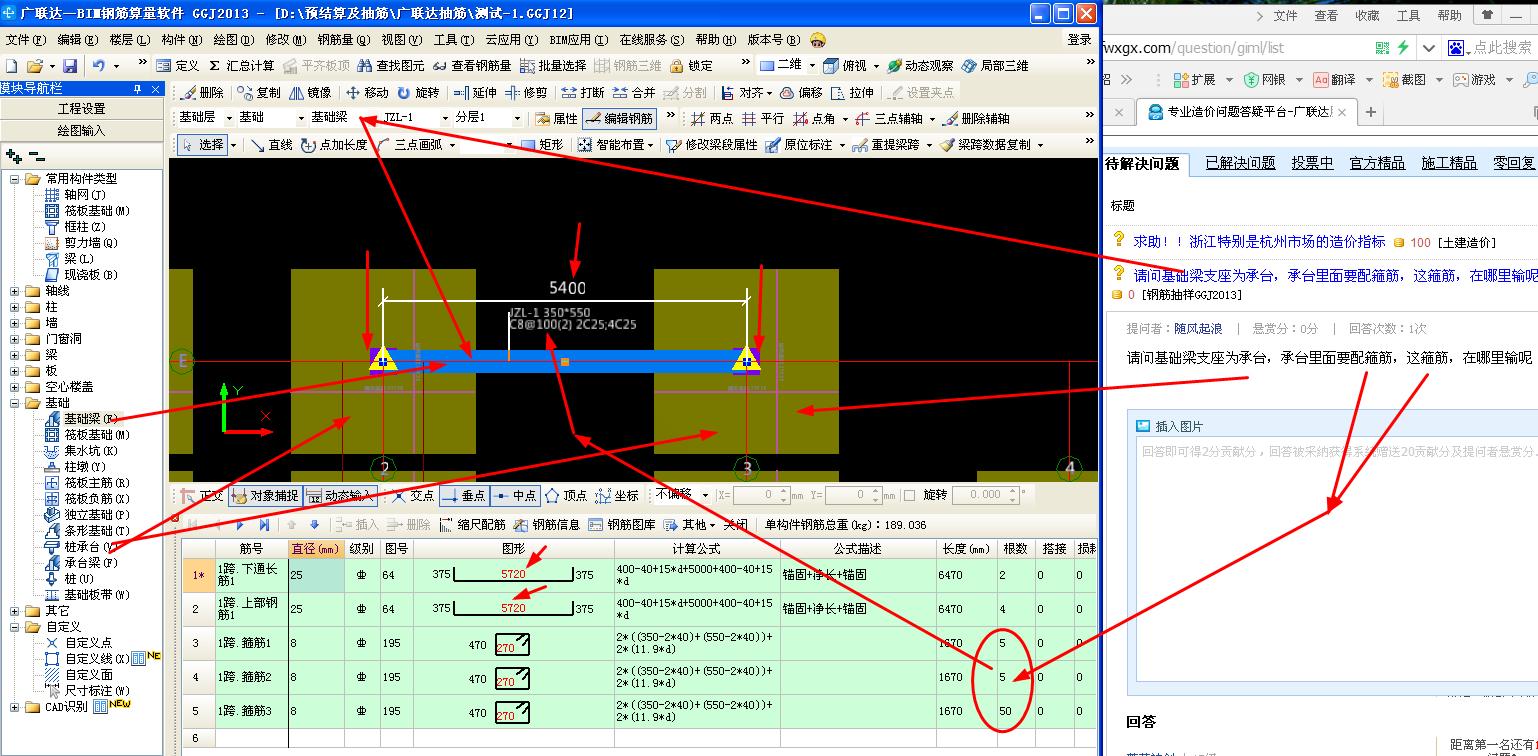Click the 登录 login button
This screenshot has width=1538, height=756.
1079,39
